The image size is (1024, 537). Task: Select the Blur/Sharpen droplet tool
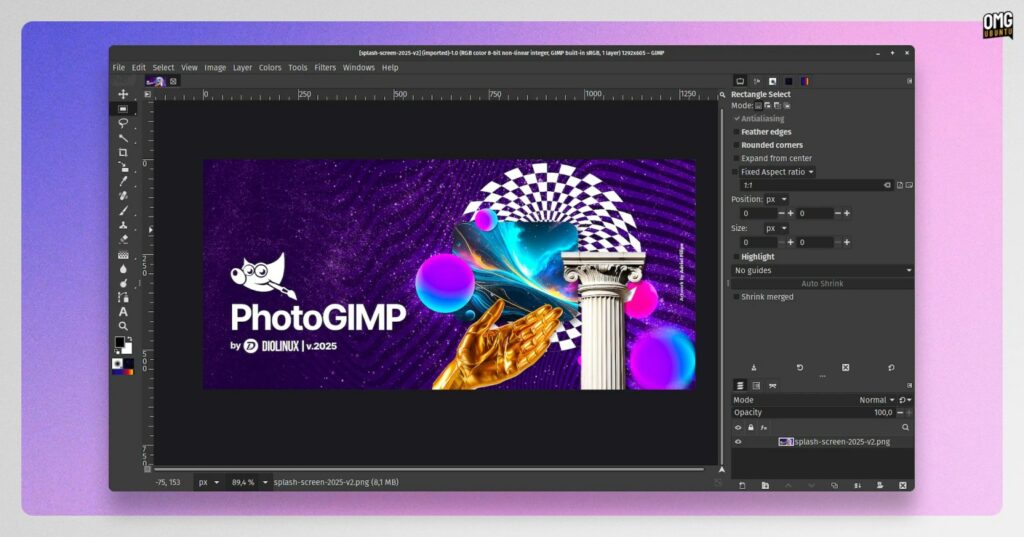123,269
